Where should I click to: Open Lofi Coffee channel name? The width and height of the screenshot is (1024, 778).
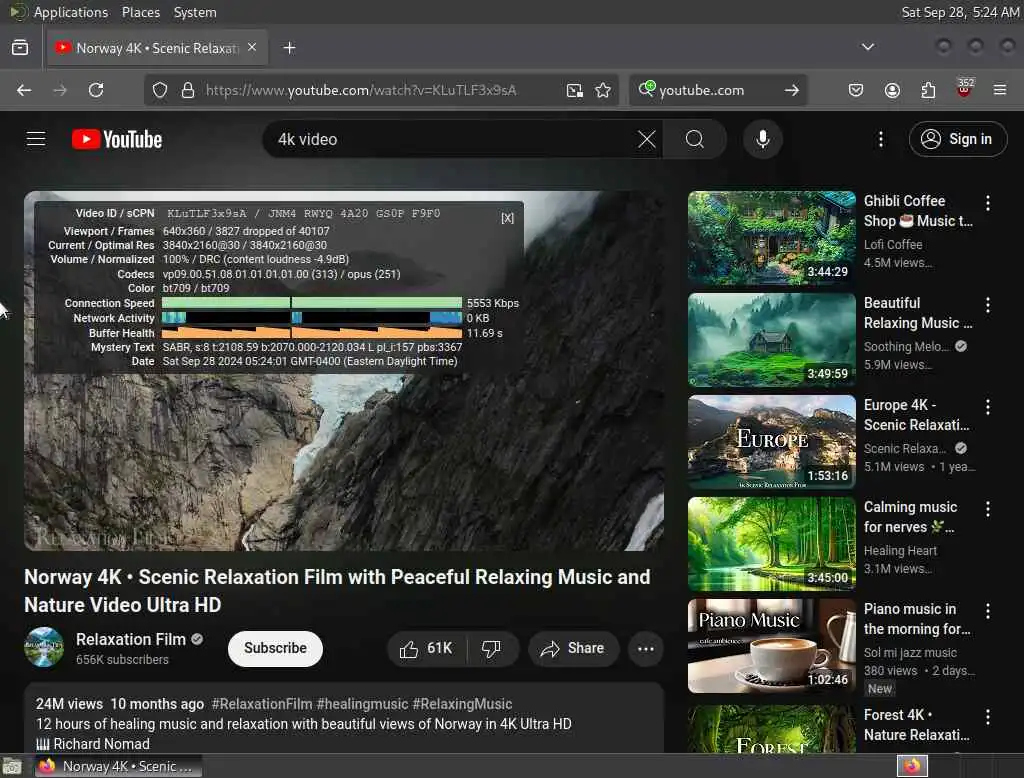[x=893, y=244]
